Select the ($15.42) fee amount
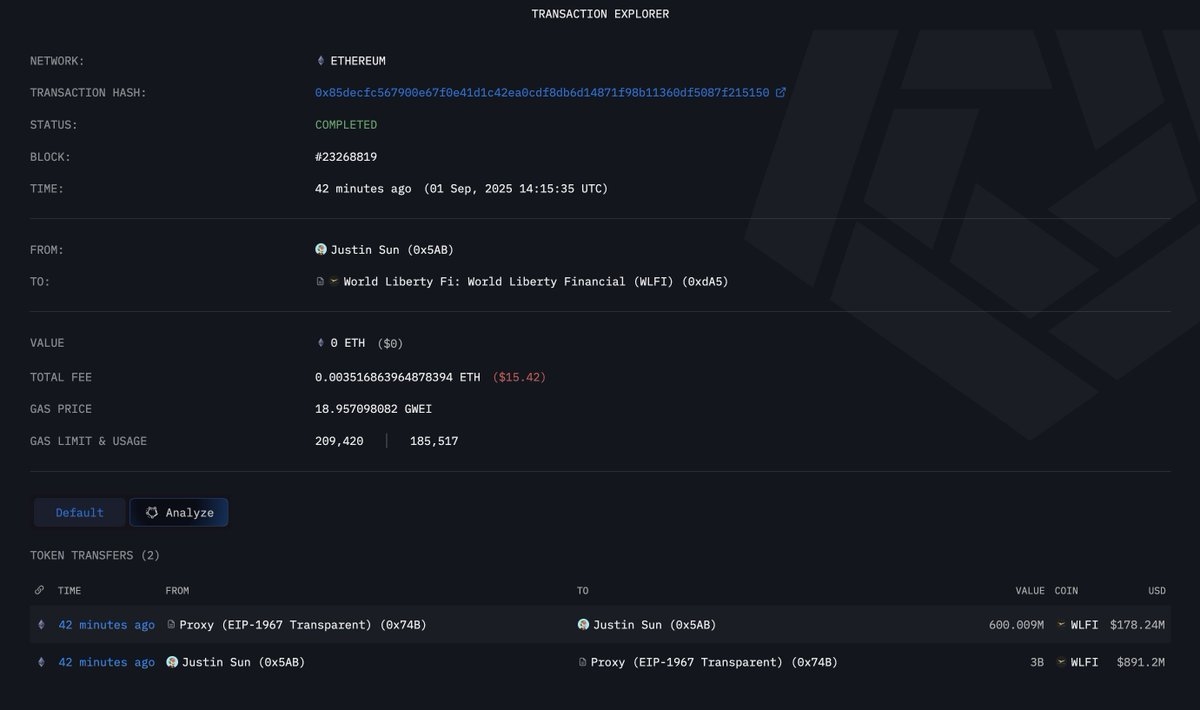Viewport: 1200px width, 710px height. (x=519, y=377)
